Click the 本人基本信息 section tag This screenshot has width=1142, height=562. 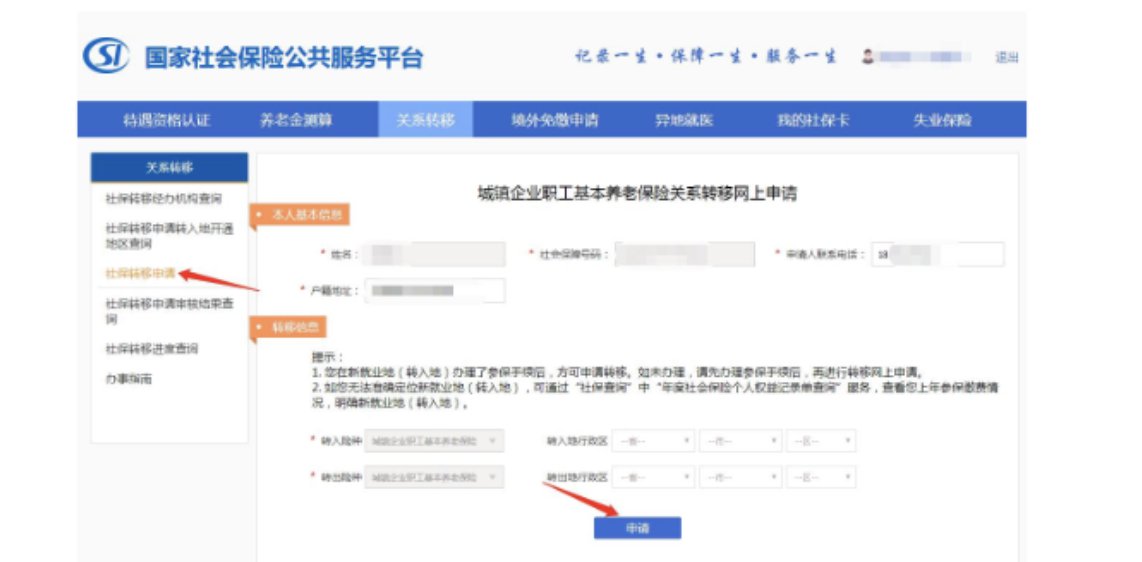coord(300,215)
